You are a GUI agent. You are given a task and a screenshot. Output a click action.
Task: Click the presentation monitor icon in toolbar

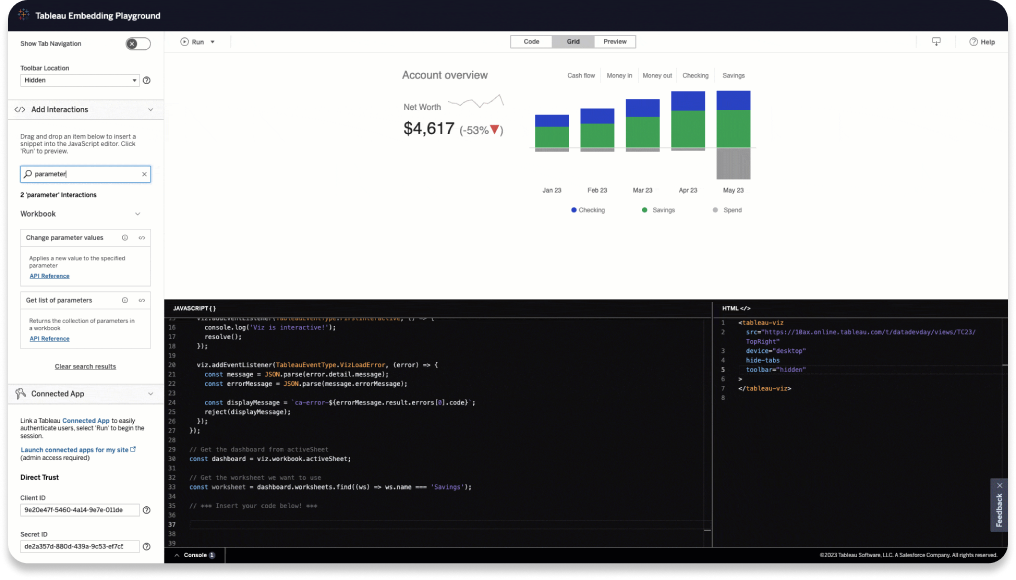coord(936,42)
